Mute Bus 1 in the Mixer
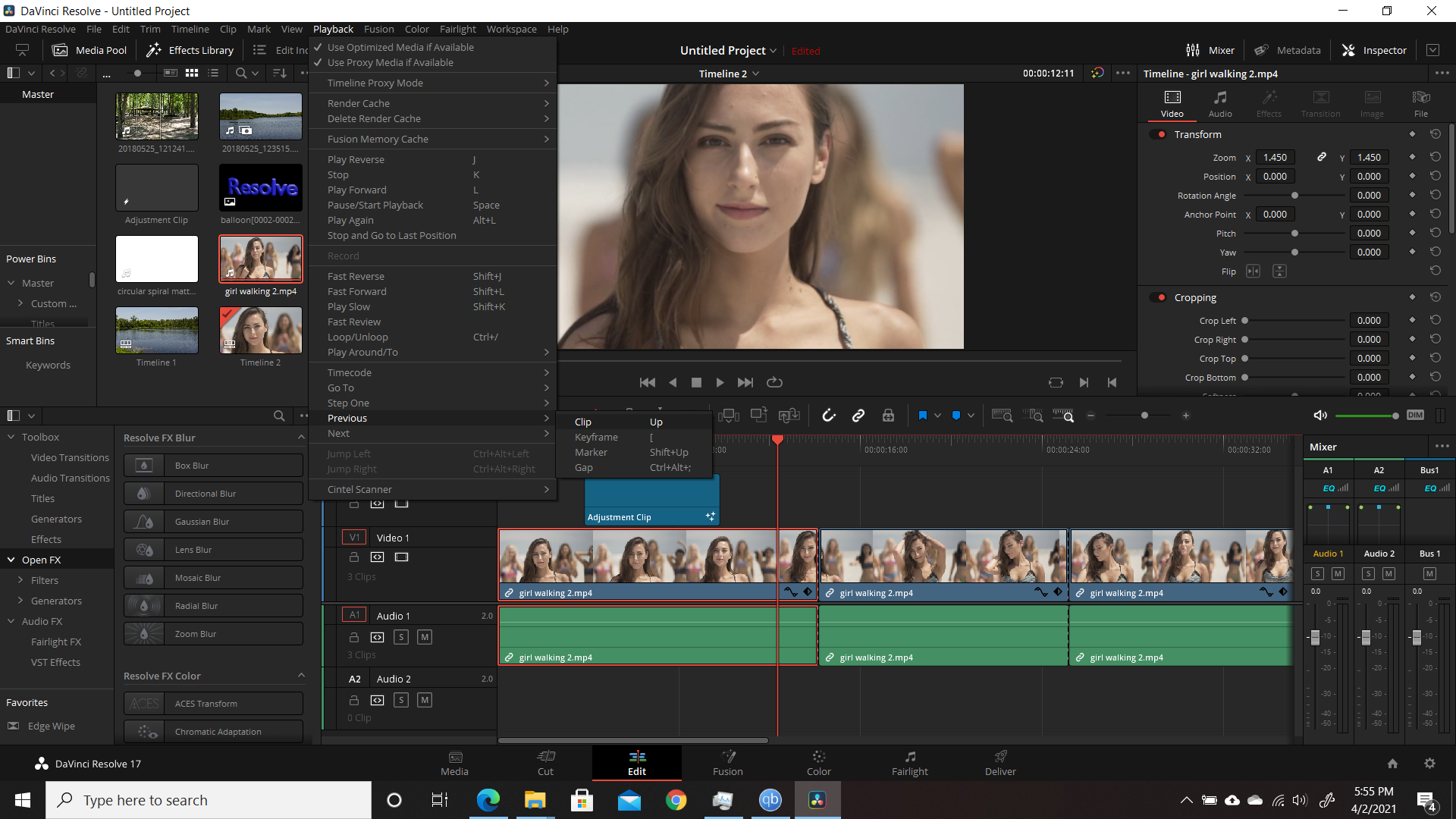The image size is (1456, 819). click(x=1429, y=573)
